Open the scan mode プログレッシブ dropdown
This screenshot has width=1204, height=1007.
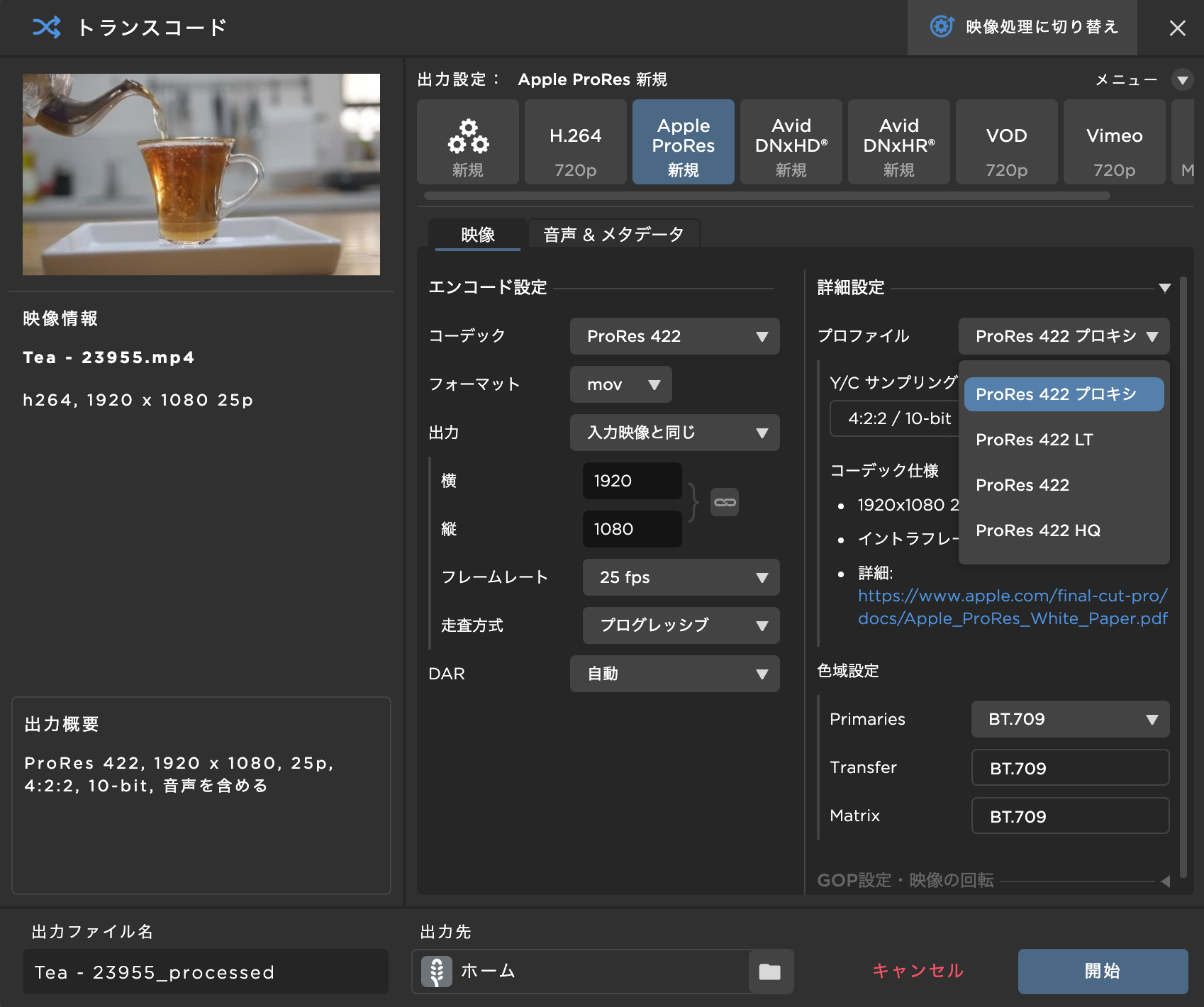coord(681,625)
